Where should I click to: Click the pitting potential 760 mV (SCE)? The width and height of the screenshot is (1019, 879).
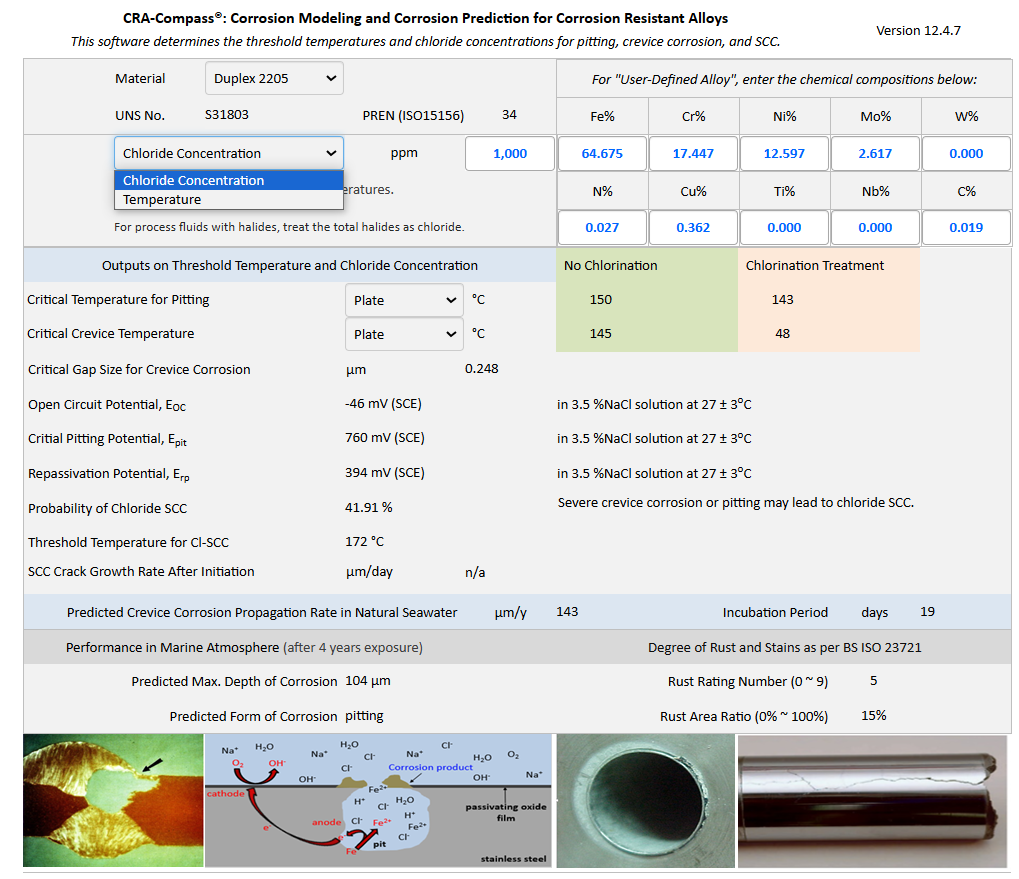pyautogui.click(x=385, y=439)
